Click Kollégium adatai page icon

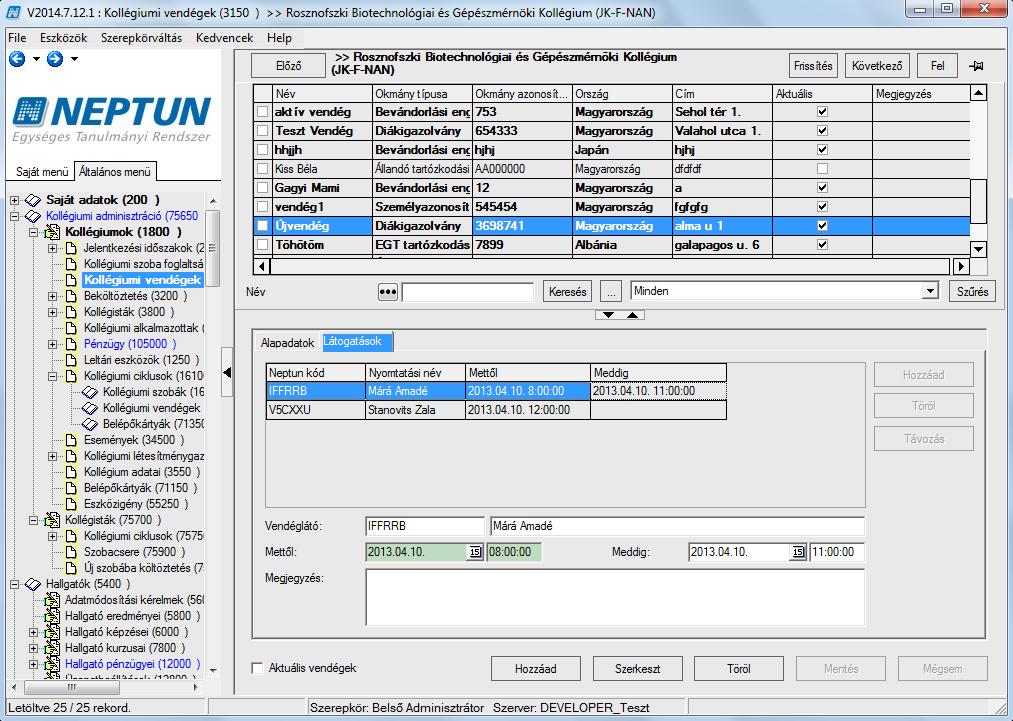click(x=72, y=472)
